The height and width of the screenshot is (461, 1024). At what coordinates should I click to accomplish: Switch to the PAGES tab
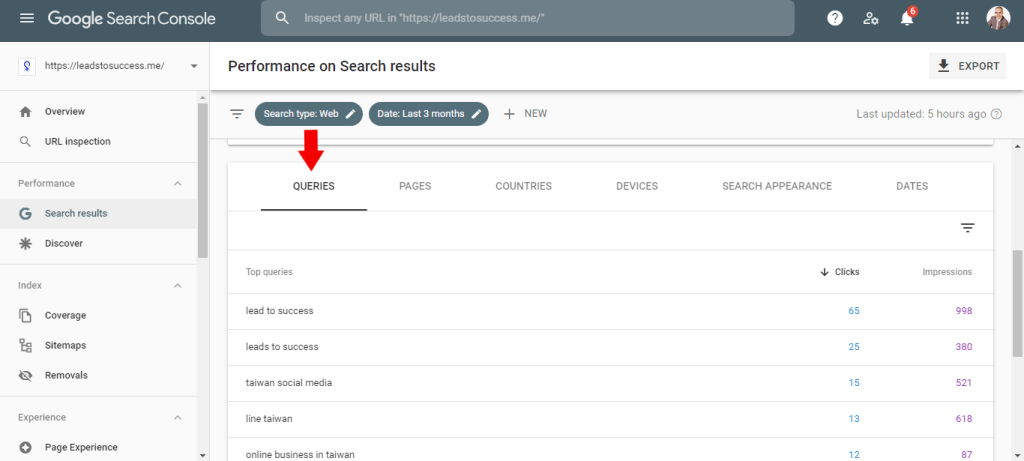(415, 186)
